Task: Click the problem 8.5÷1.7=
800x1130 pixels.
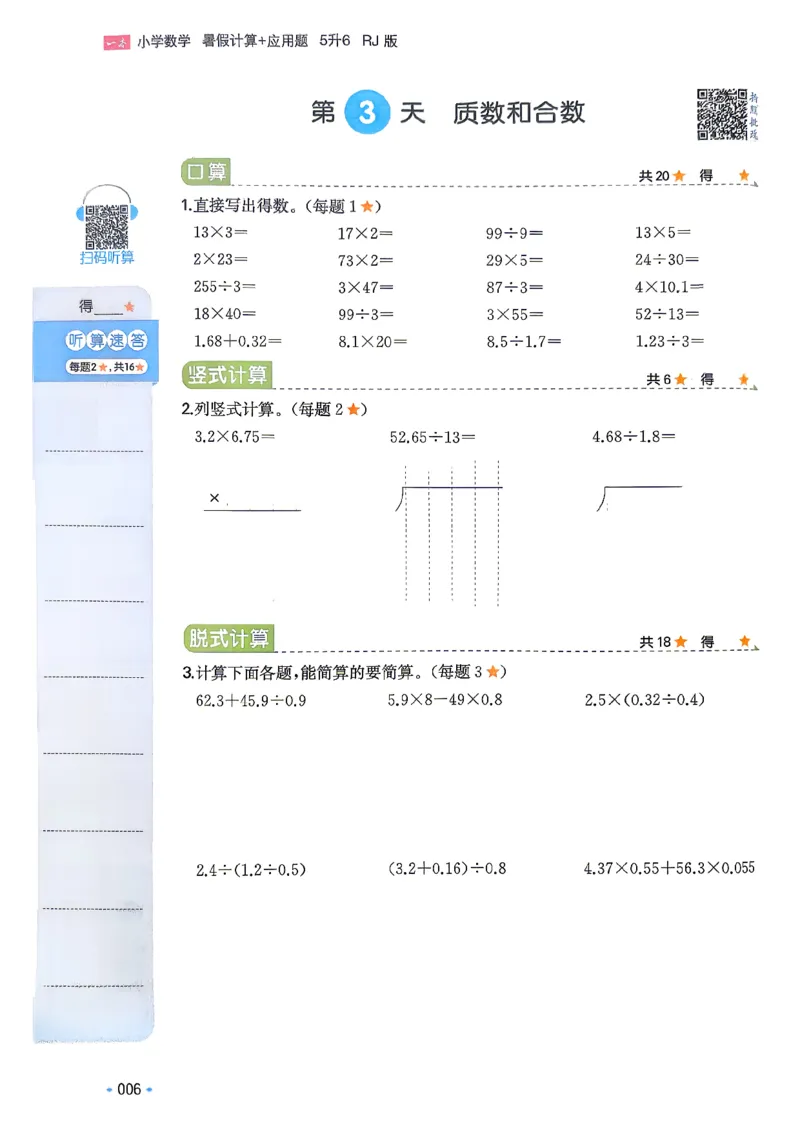Action: click(x=523, y=342)
